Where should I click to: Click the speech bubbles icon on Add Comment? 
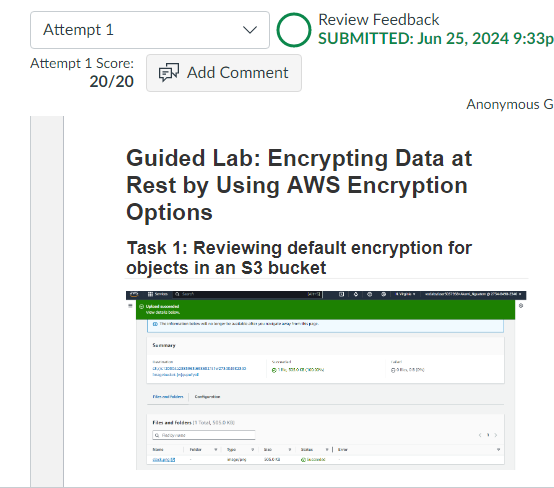(169, 72)
